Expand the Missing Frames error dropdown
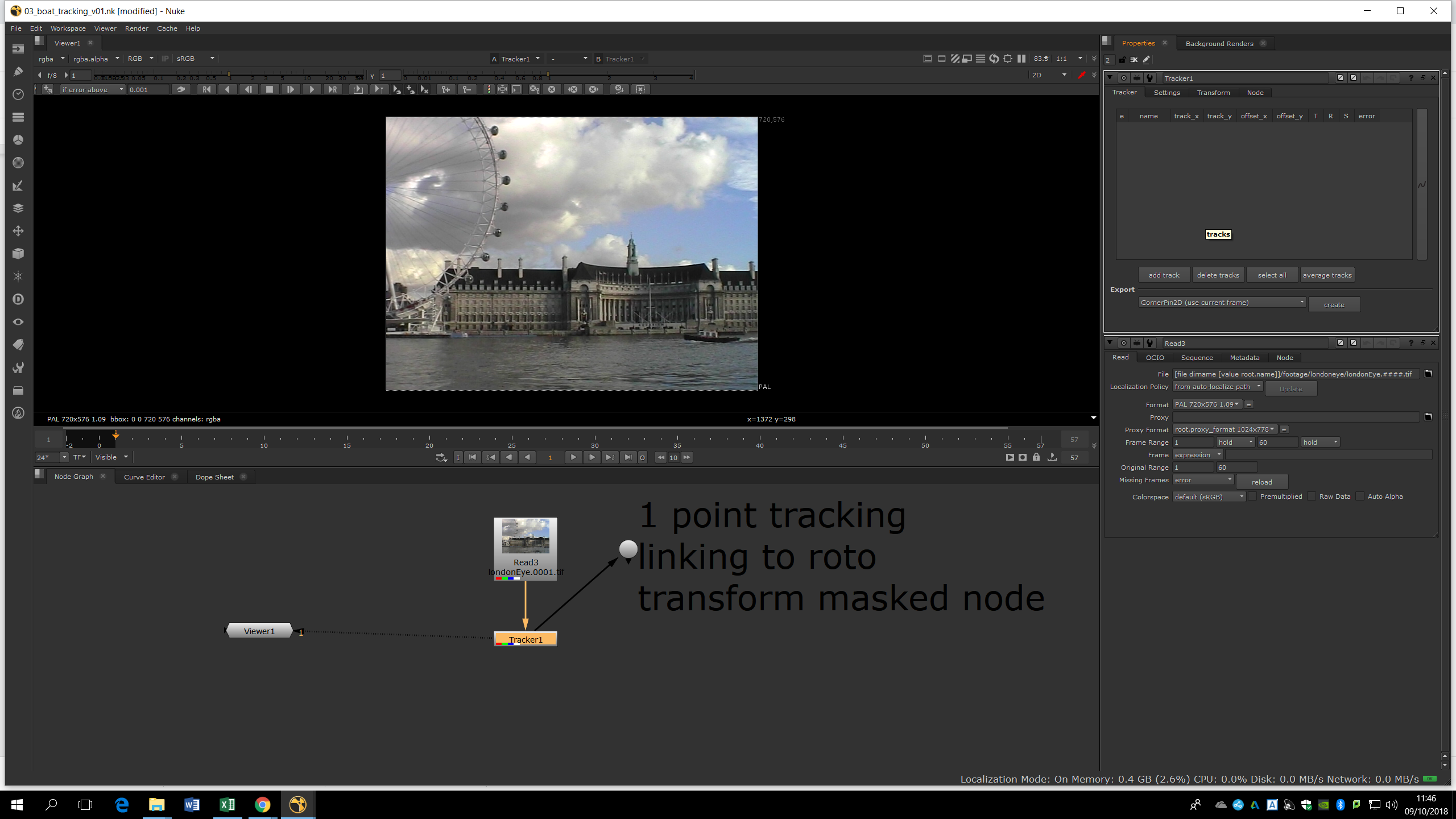 tap(1203, 480)
